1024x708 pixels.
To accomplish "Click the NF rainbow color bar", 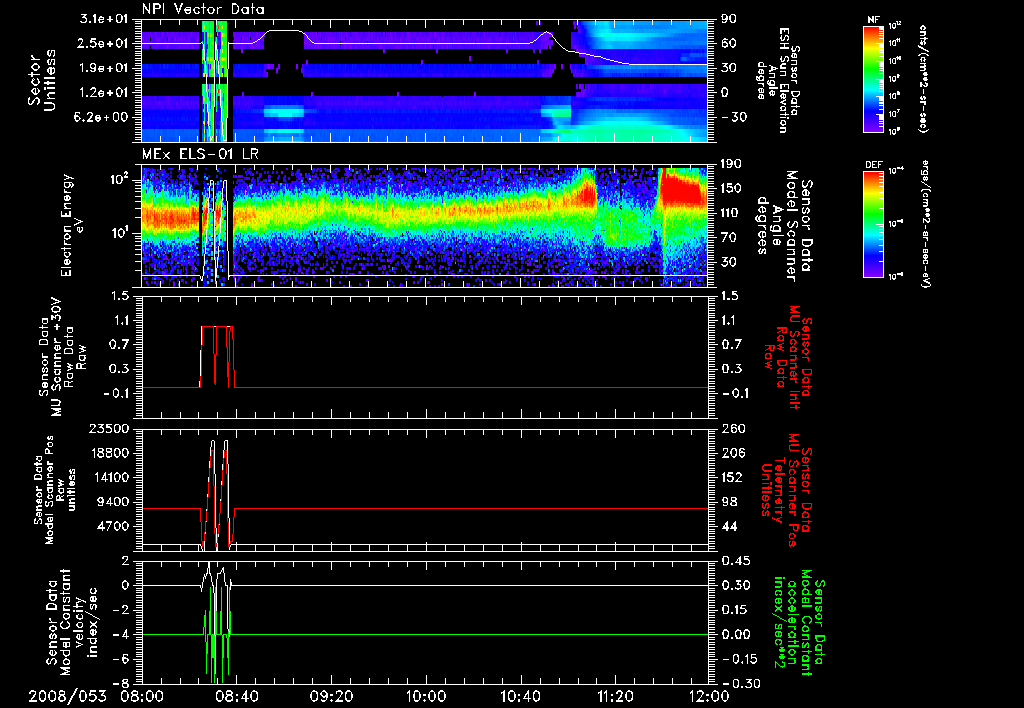I will point(873,78).
